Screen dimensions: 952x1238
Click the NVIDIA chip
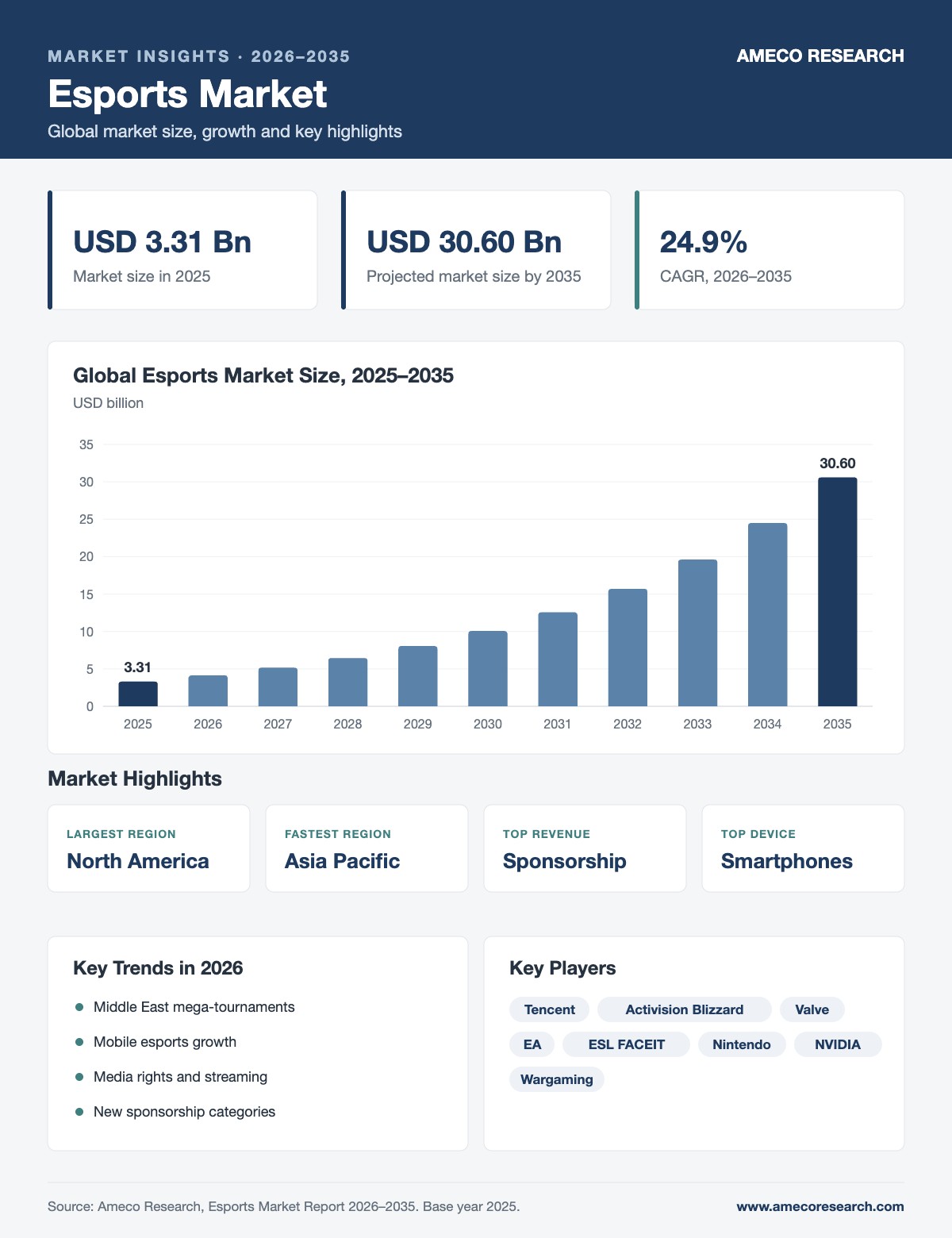point(838,1044)
